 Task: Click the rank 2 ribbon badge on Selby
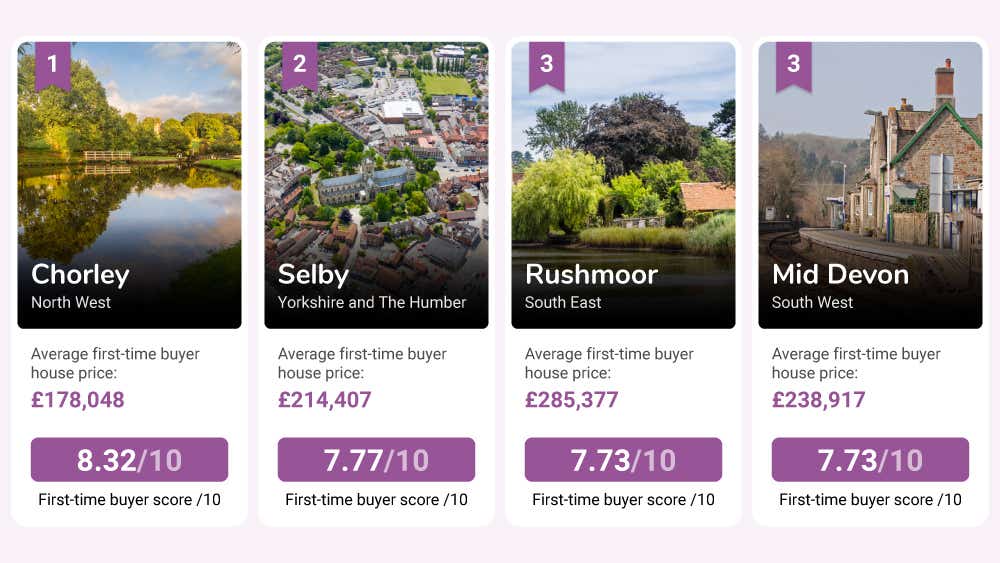point(300,66)
